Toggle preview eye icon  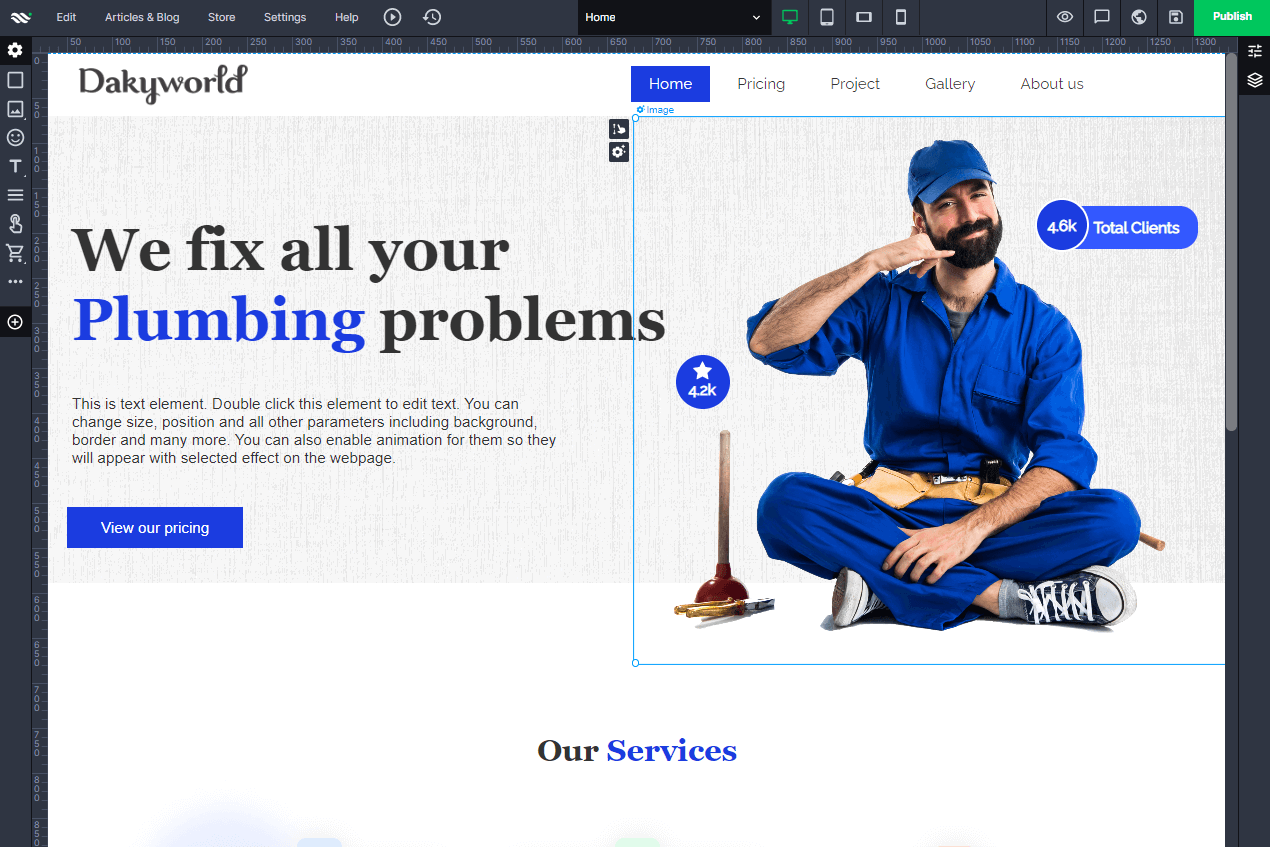1065,17
